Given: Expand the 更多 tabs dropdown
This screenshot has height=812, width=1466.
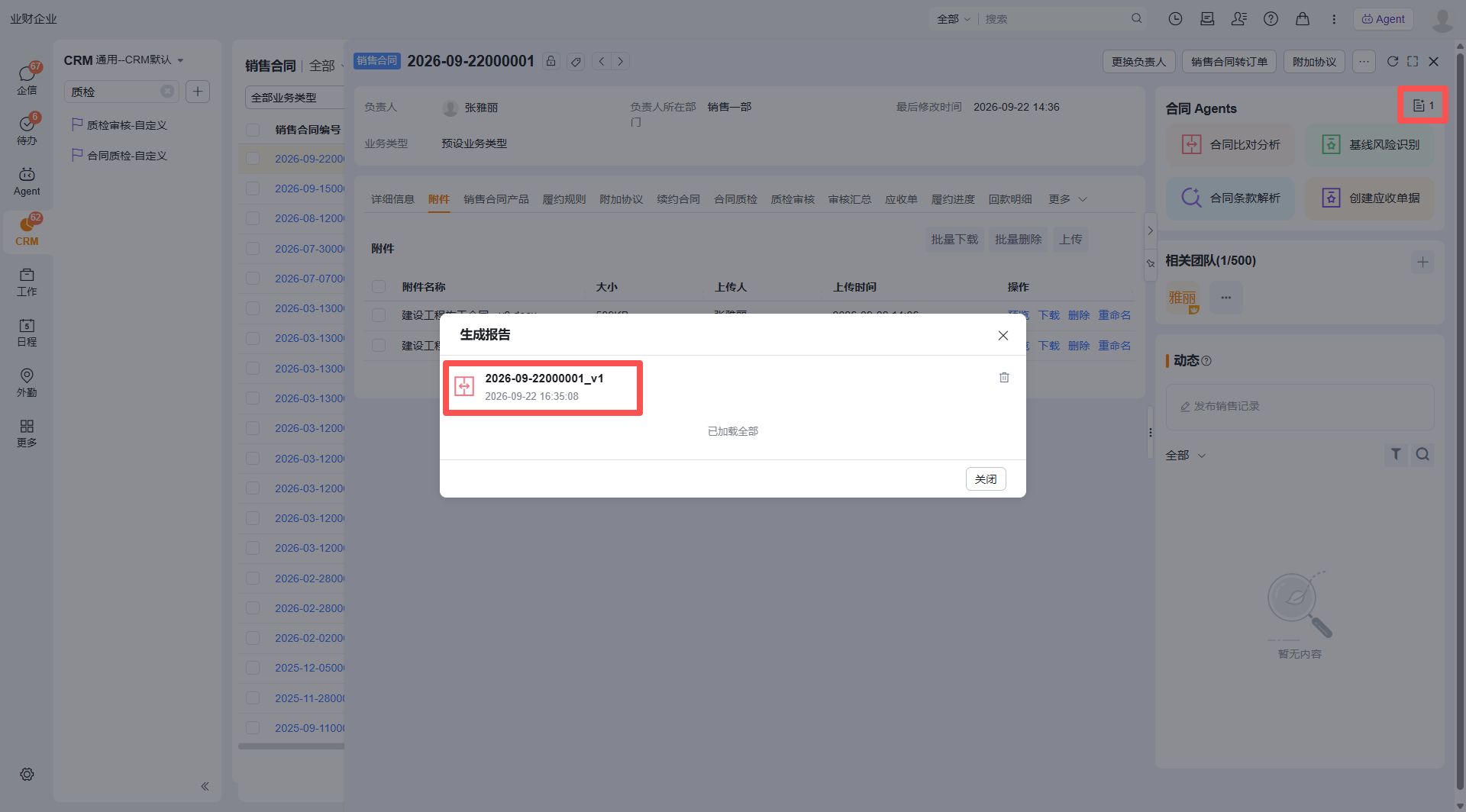Looking at the screenshot, I should click(1067, 199).
